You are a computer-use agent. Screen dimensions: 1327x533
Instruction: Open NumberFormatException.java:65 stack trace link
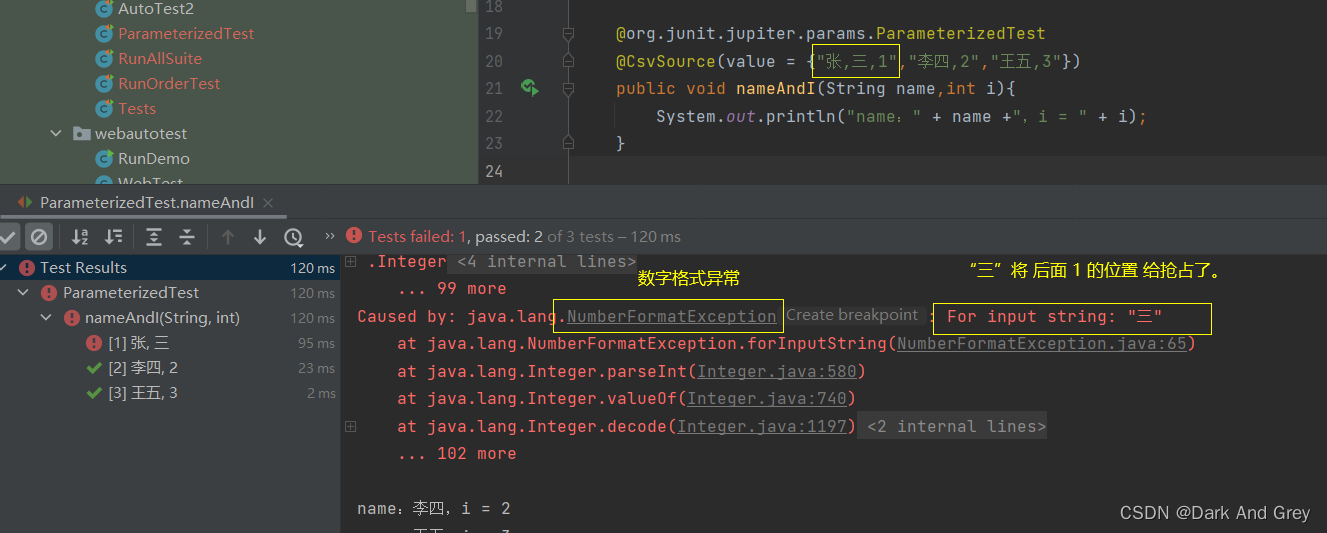click(1041, 343)
